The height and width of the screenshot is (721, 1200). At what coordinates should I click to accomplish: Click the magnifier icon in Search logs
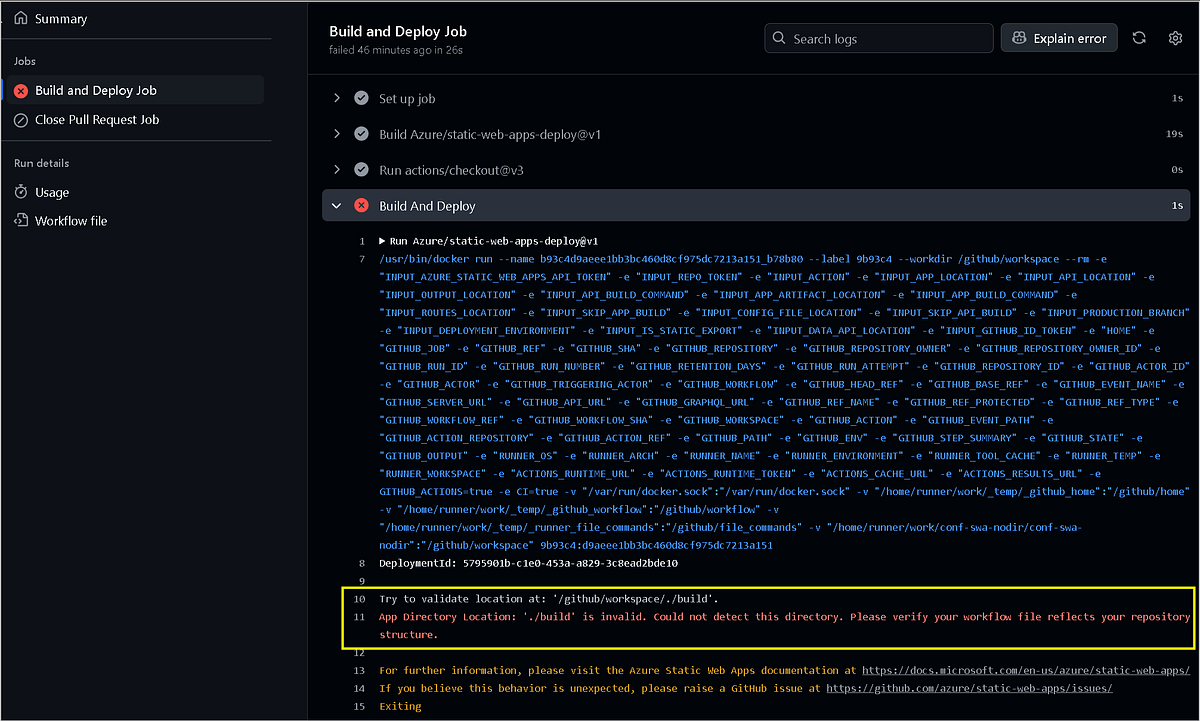pyautogui.click(x=780, y=38)
